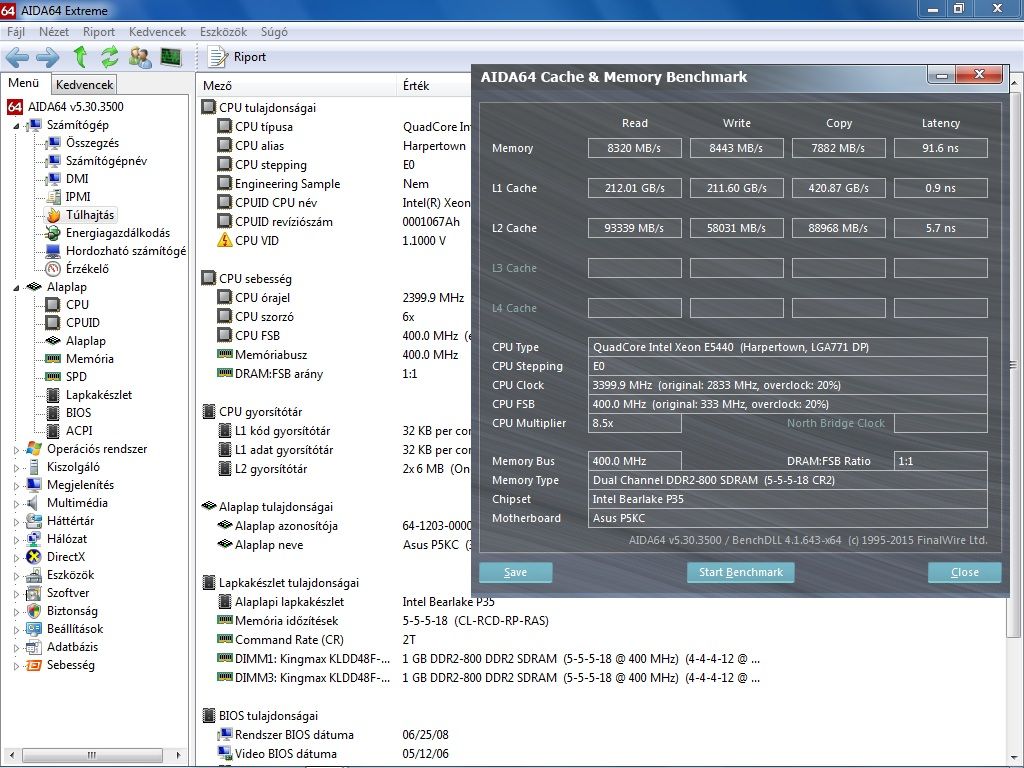
Task: Click the Lapkakészlet tree icon
Action: pyautogui.click(x=54, y=394)
